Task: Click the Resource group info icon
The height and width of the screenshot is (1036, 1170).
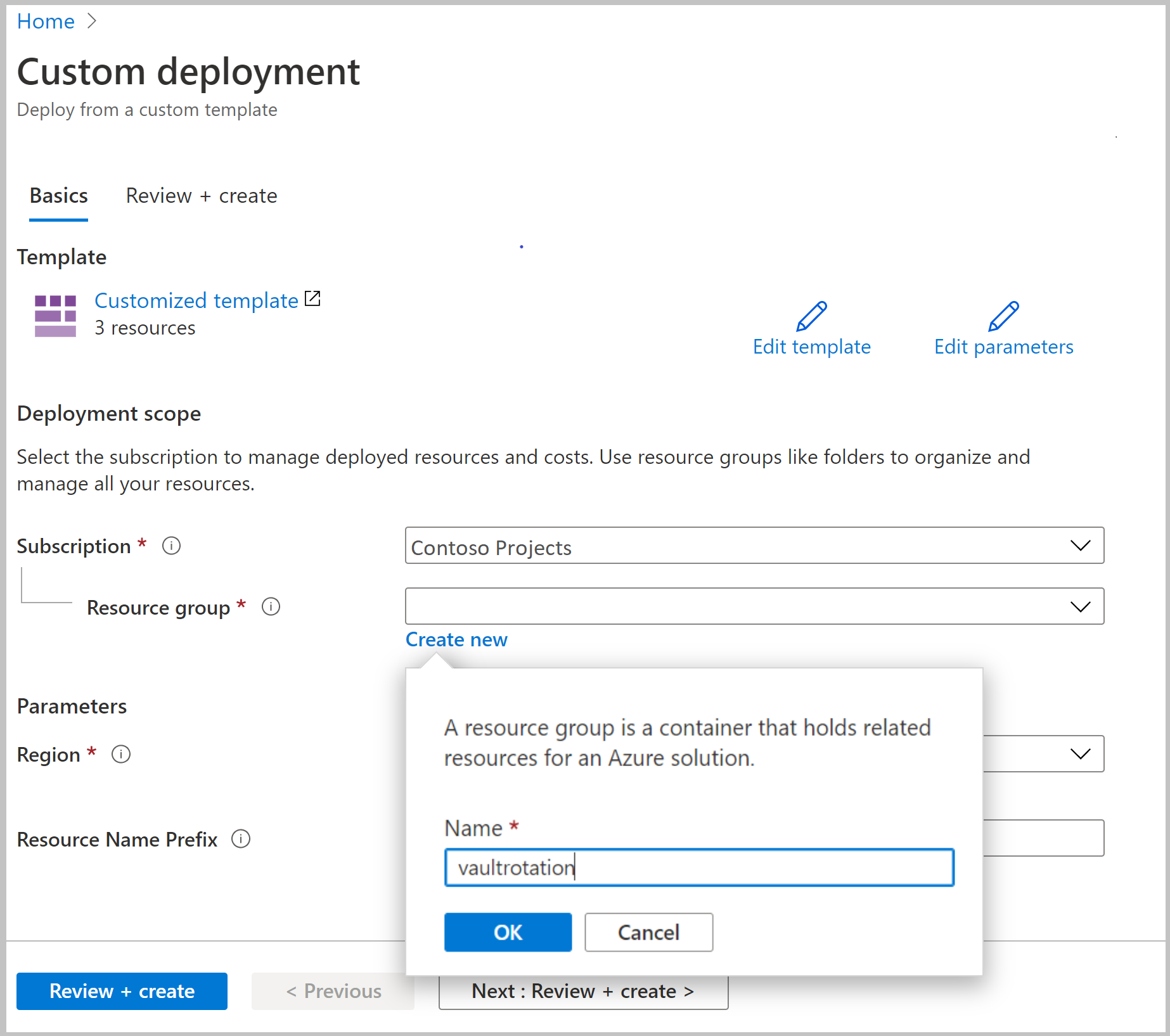Action: pos(271,606)
